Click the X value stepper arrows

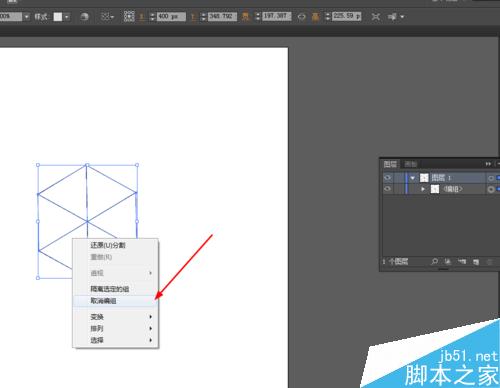pos(153,16)
